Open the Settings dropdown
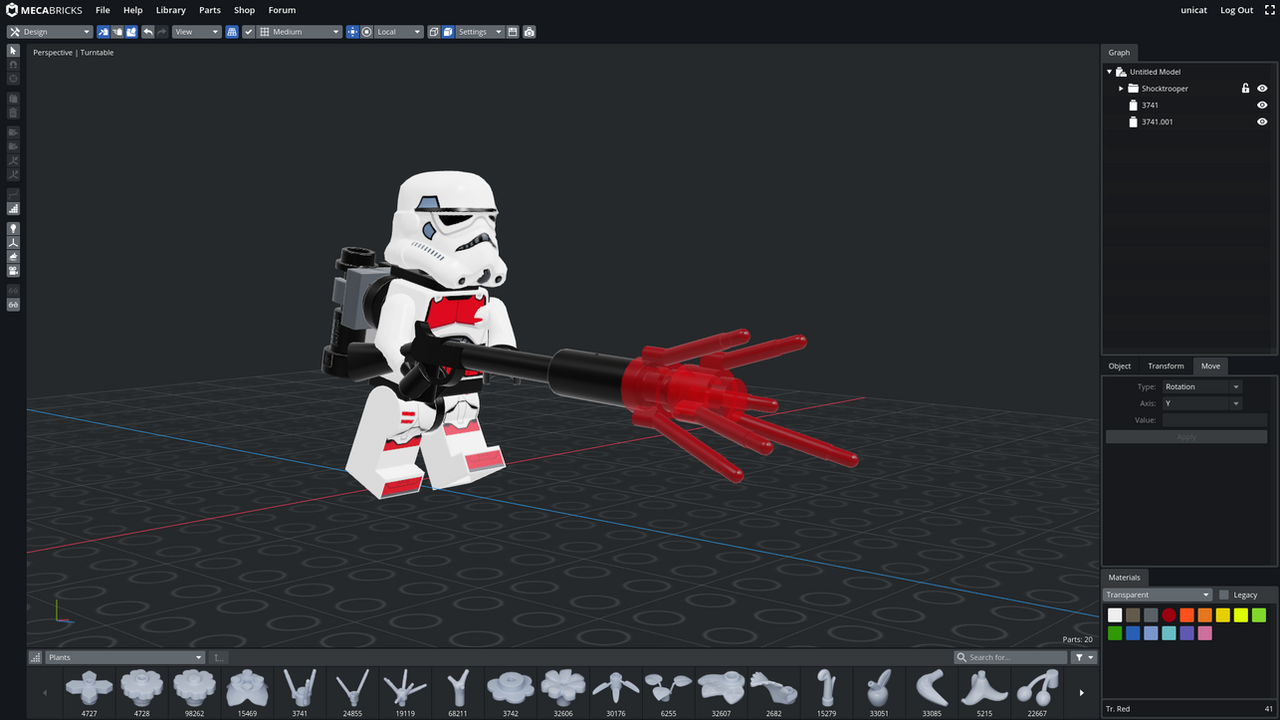 tap(480, 32)
